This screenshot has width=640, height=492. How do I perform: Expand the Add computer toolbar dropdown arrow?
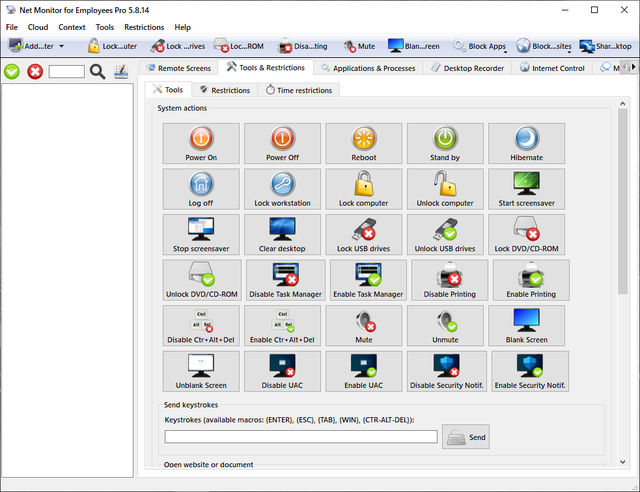[61, 46]
